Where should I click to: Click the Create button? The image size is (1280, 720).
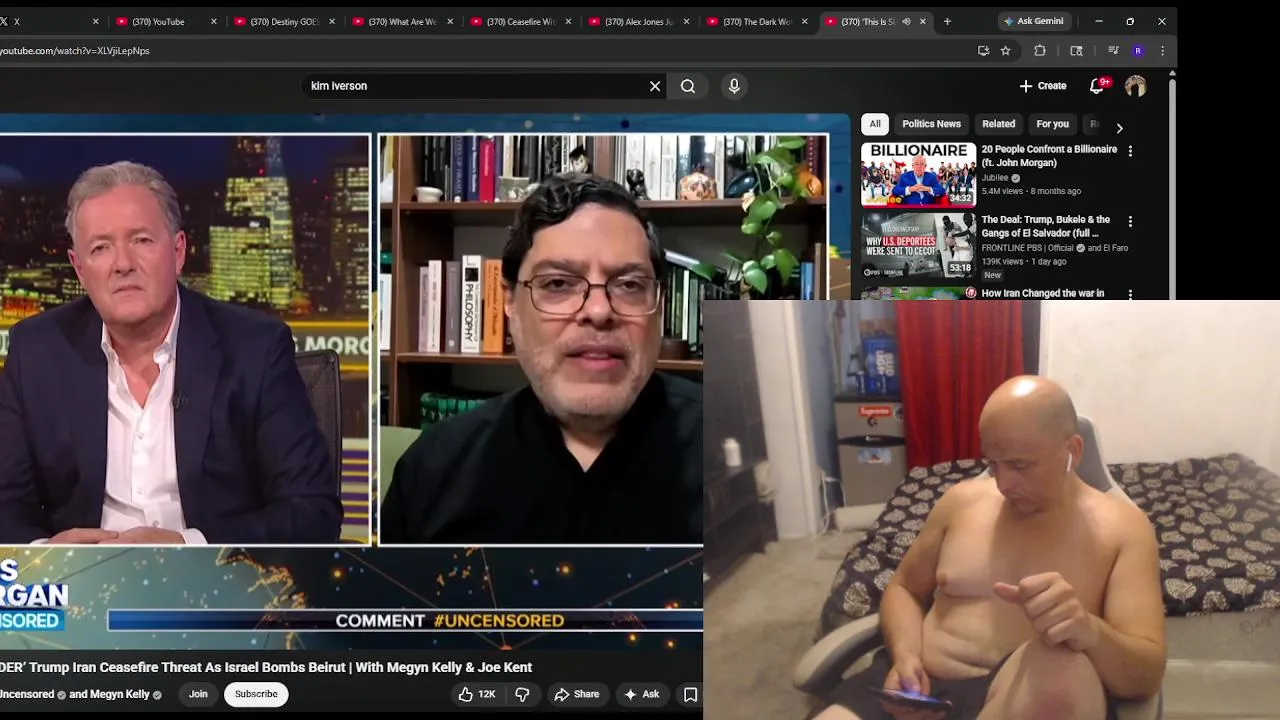(x=1043, y=86)
